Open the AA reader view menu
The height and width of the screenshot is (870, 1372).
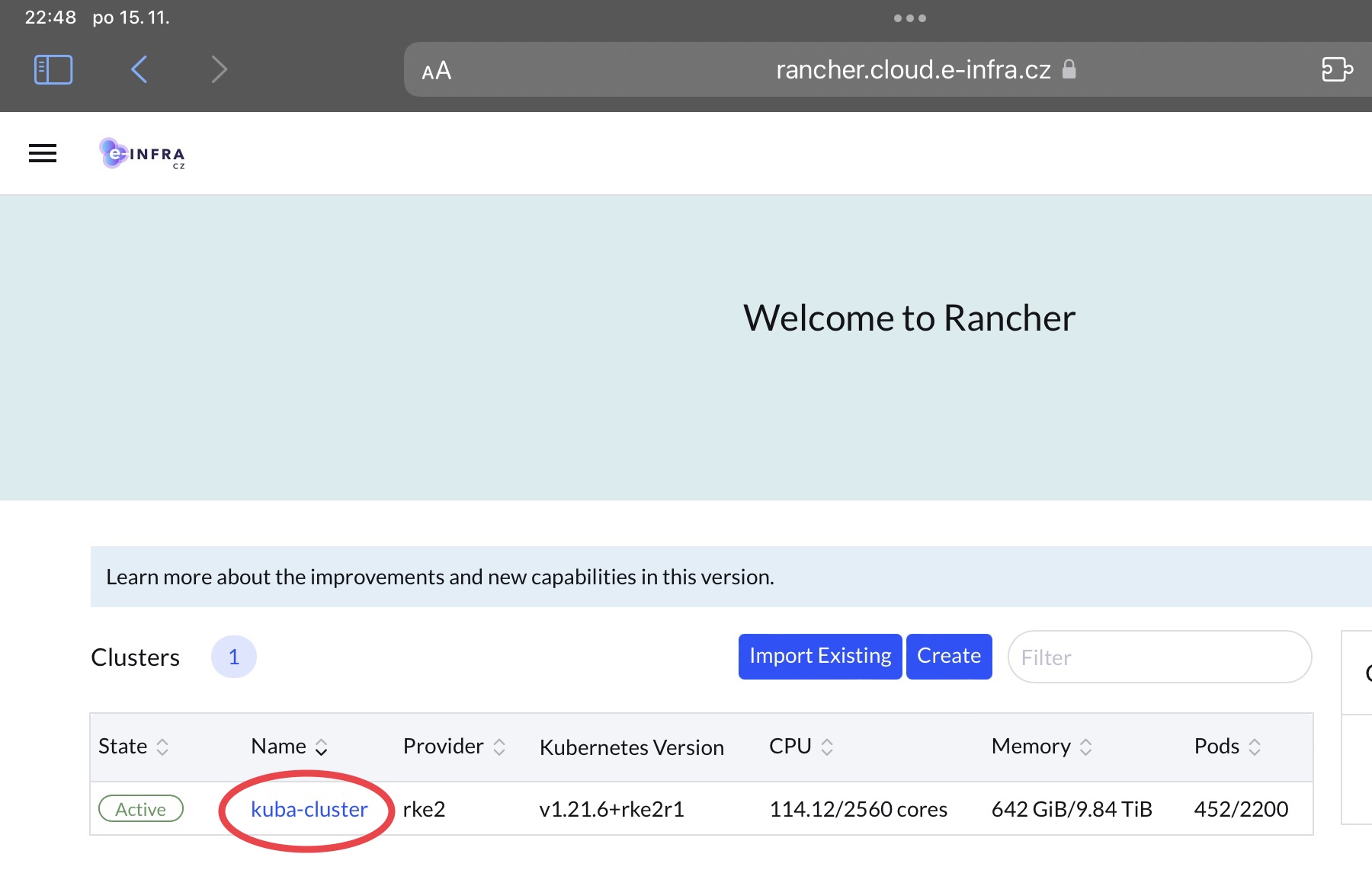click(x=437, y=71)
